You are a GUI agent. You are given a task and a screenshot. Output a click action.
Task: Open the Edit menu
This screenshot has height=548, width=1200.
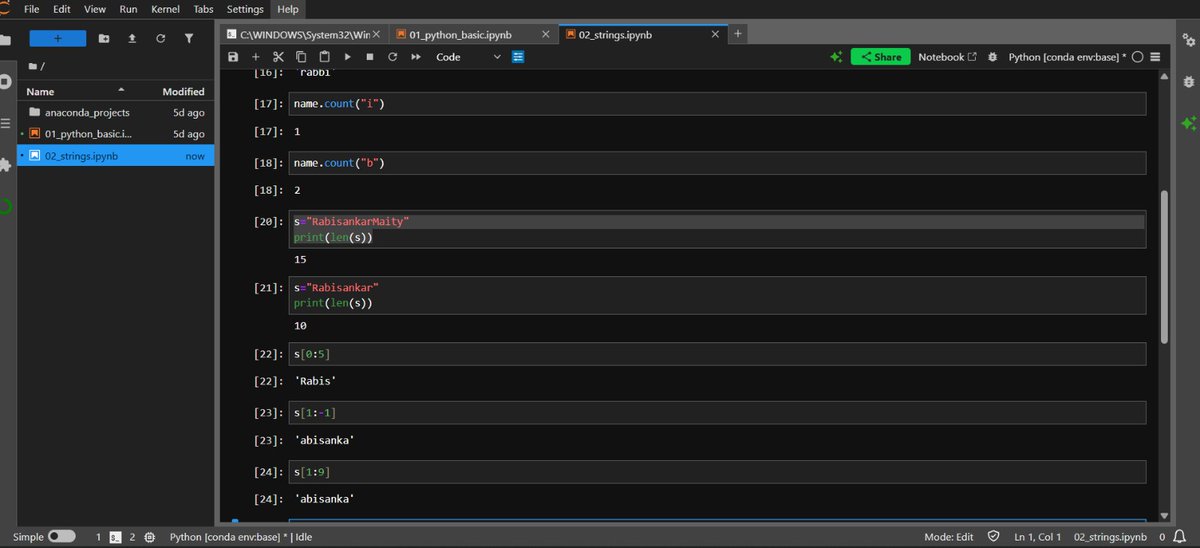(62, 9)
